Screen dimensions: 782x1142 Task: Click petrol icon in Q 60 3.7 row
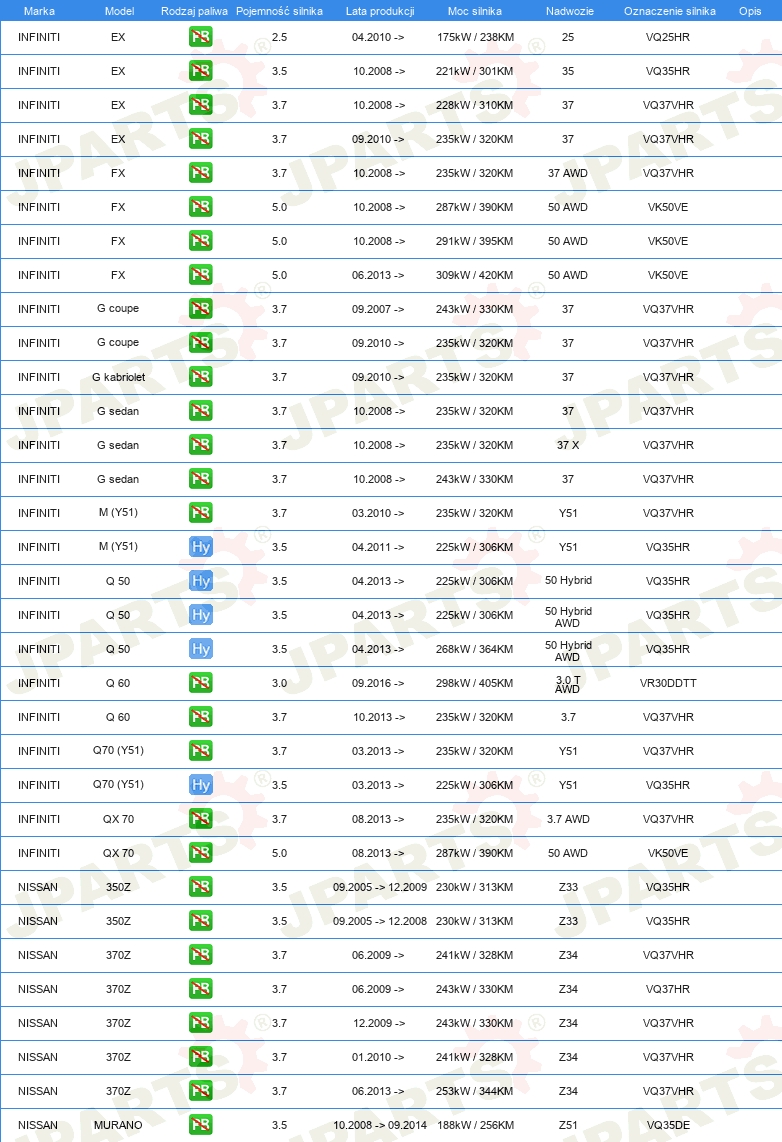coord(200,717)
